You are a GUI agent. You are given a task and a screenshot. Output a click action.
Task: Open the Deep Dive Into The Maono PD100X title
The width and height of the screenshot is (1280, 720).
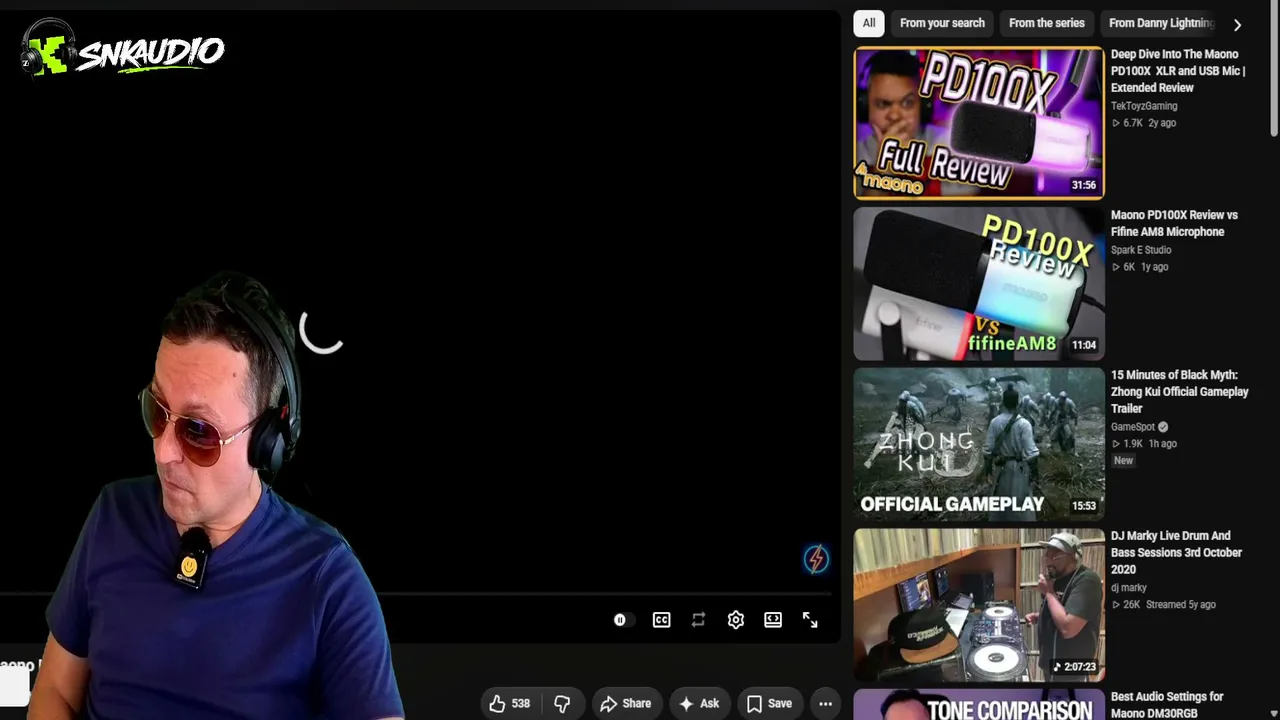pos(1178,71)
